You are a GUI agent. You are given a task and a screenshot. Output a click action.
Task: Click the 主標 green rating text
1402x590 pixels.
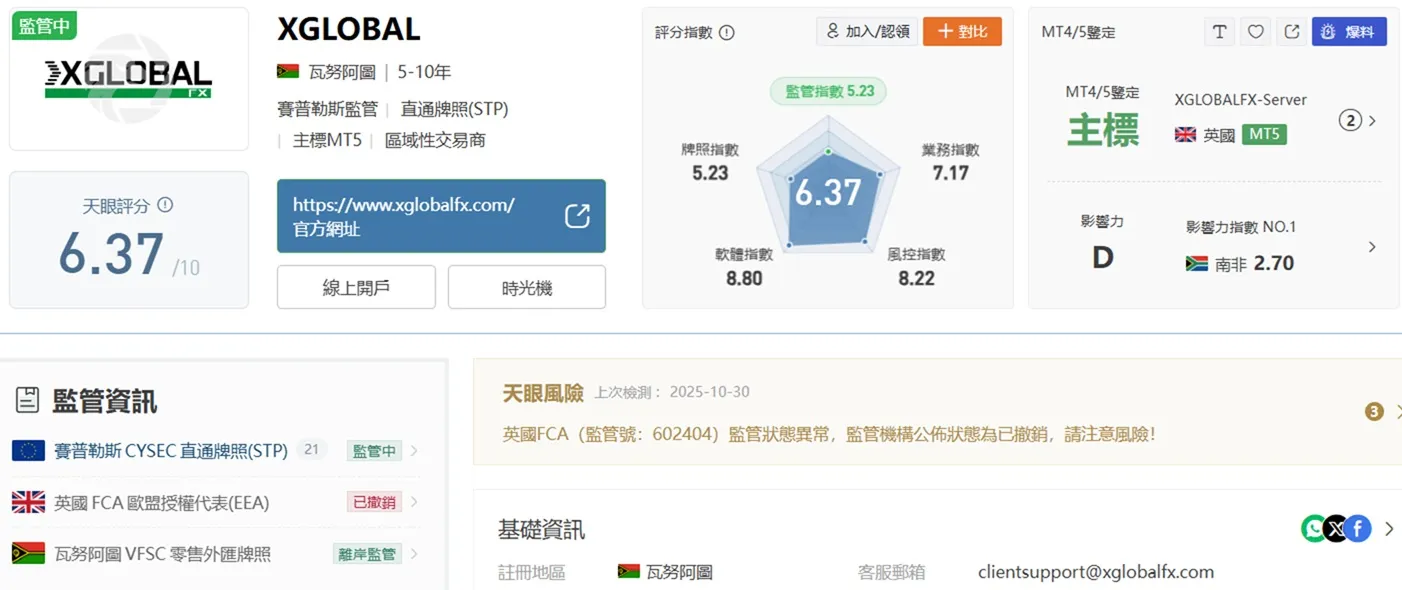point(1103,130)
